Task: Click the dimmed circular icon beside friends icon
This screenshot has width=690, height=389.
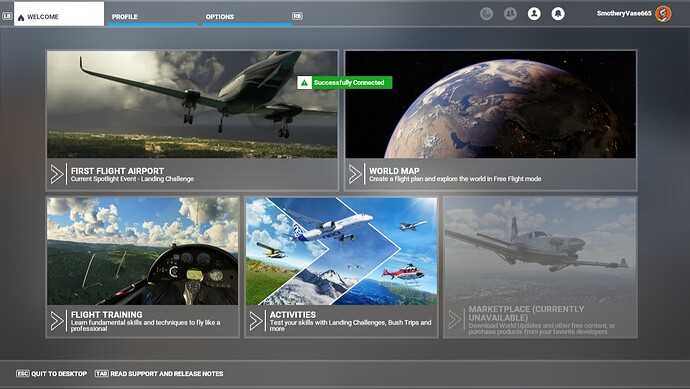Action: click(x=487, y=14)
